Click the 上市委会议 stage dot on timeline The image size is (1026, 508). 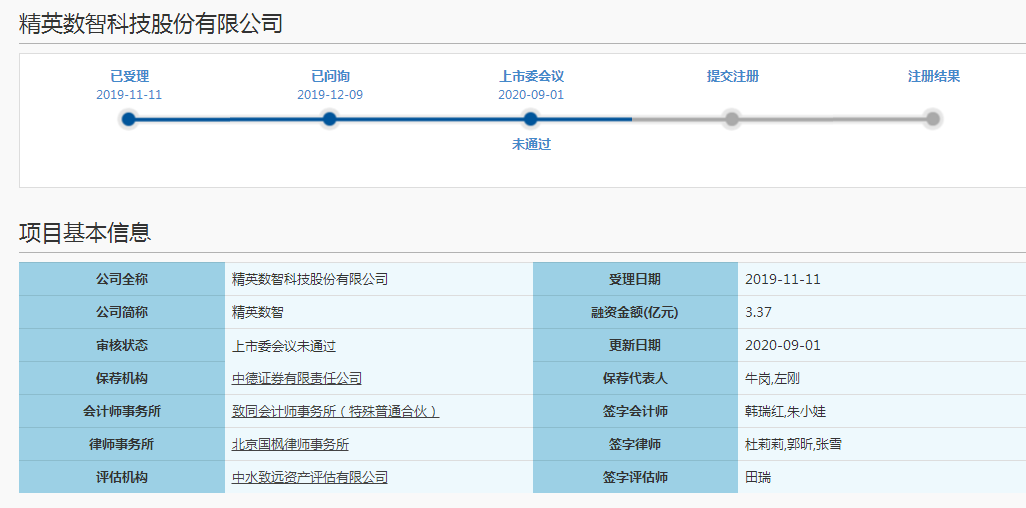pos(531,119)
